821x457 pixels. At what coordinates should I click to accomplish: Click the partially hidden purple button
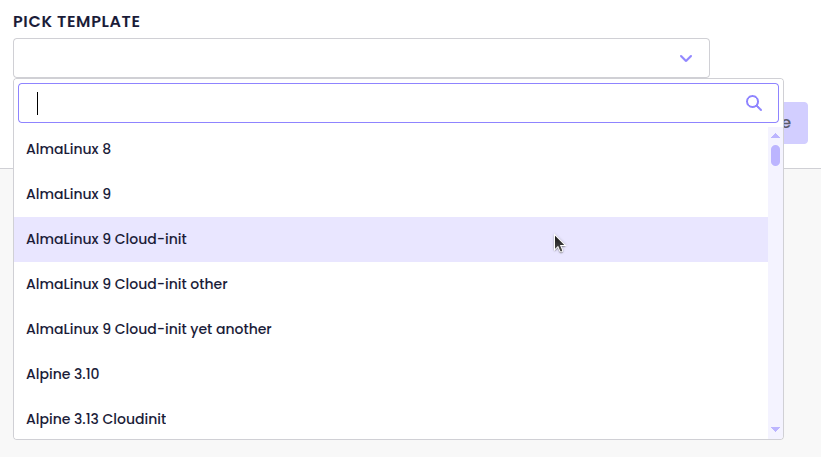(x=796, y=123)
